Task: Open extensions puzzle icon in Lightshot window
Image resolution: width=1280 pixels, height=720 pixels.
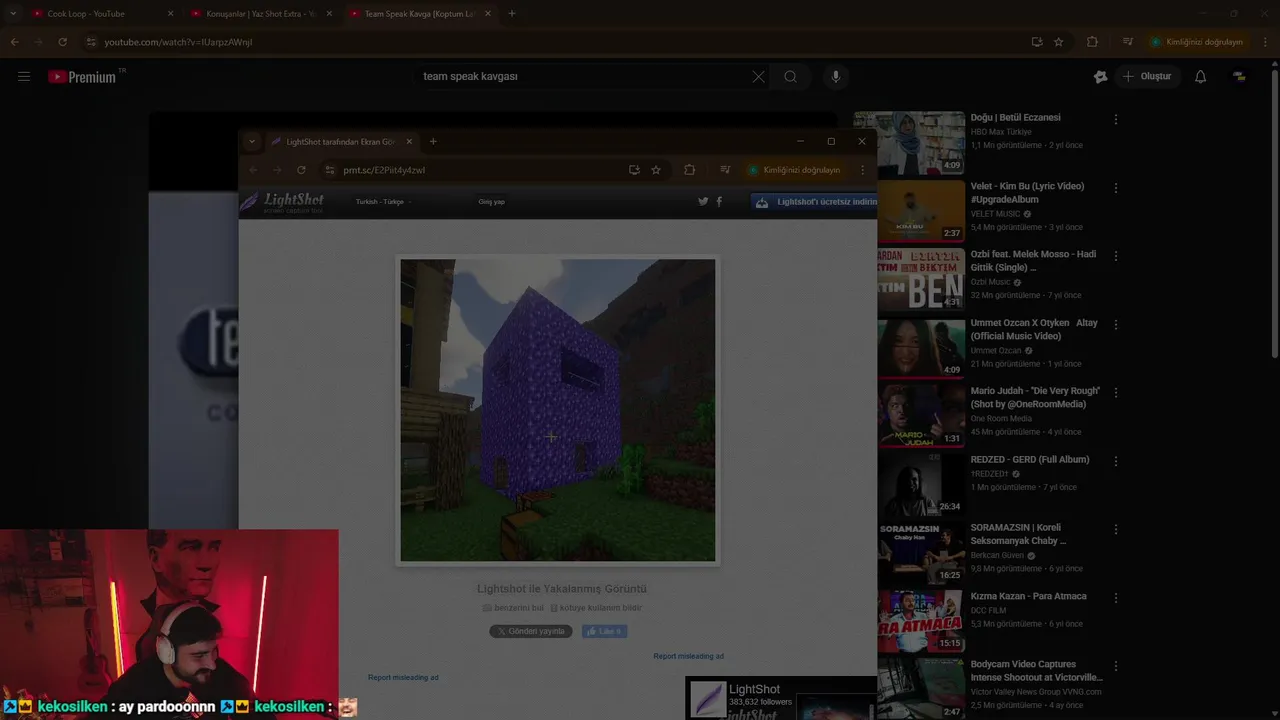Action: click(689, 170)
